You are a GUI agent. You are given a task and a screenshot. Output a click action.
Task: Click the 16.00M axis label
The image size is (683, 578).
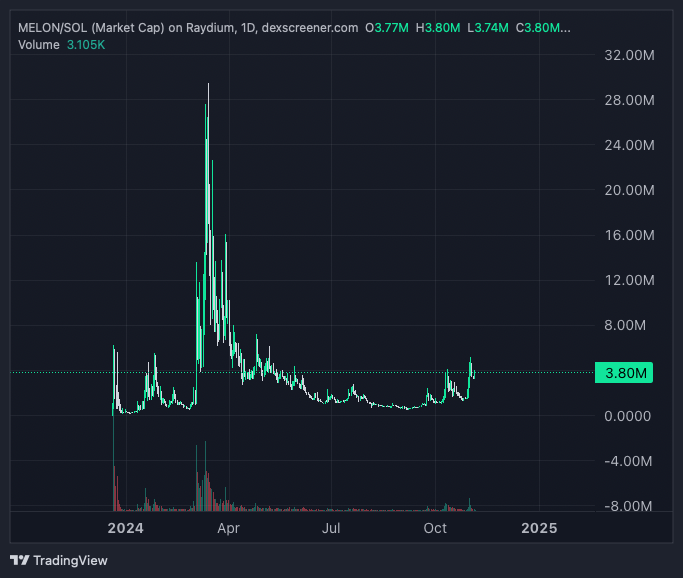tap(629, 235)
